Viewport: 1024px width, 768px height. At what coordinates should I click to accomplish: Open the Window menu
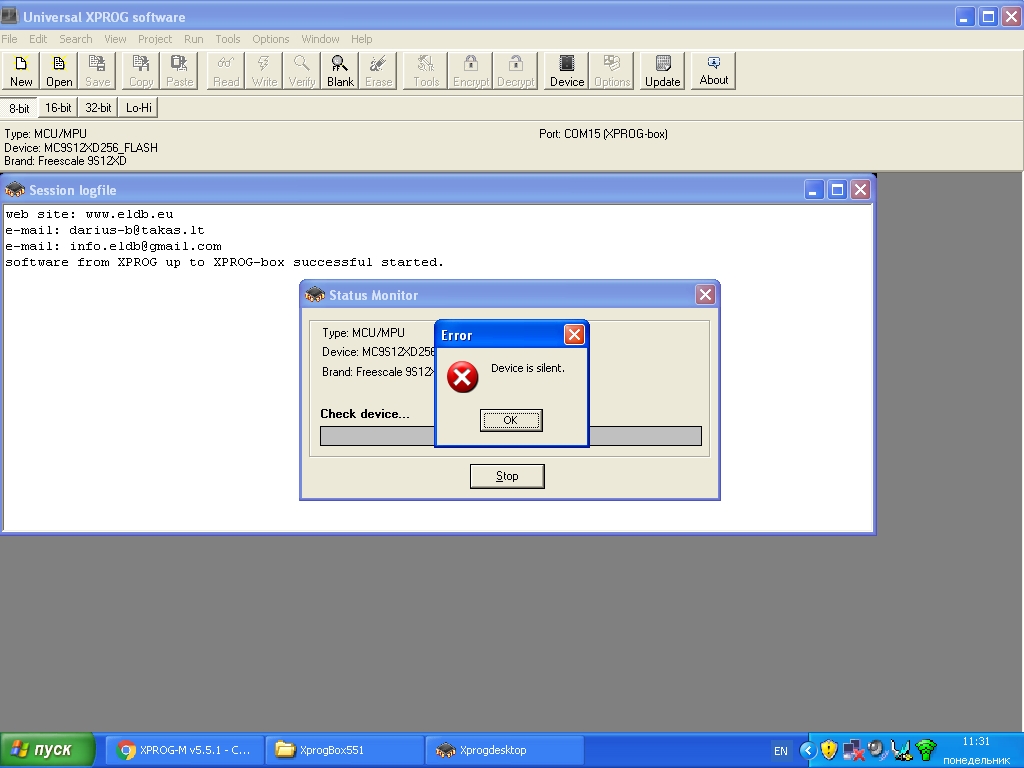320,39
